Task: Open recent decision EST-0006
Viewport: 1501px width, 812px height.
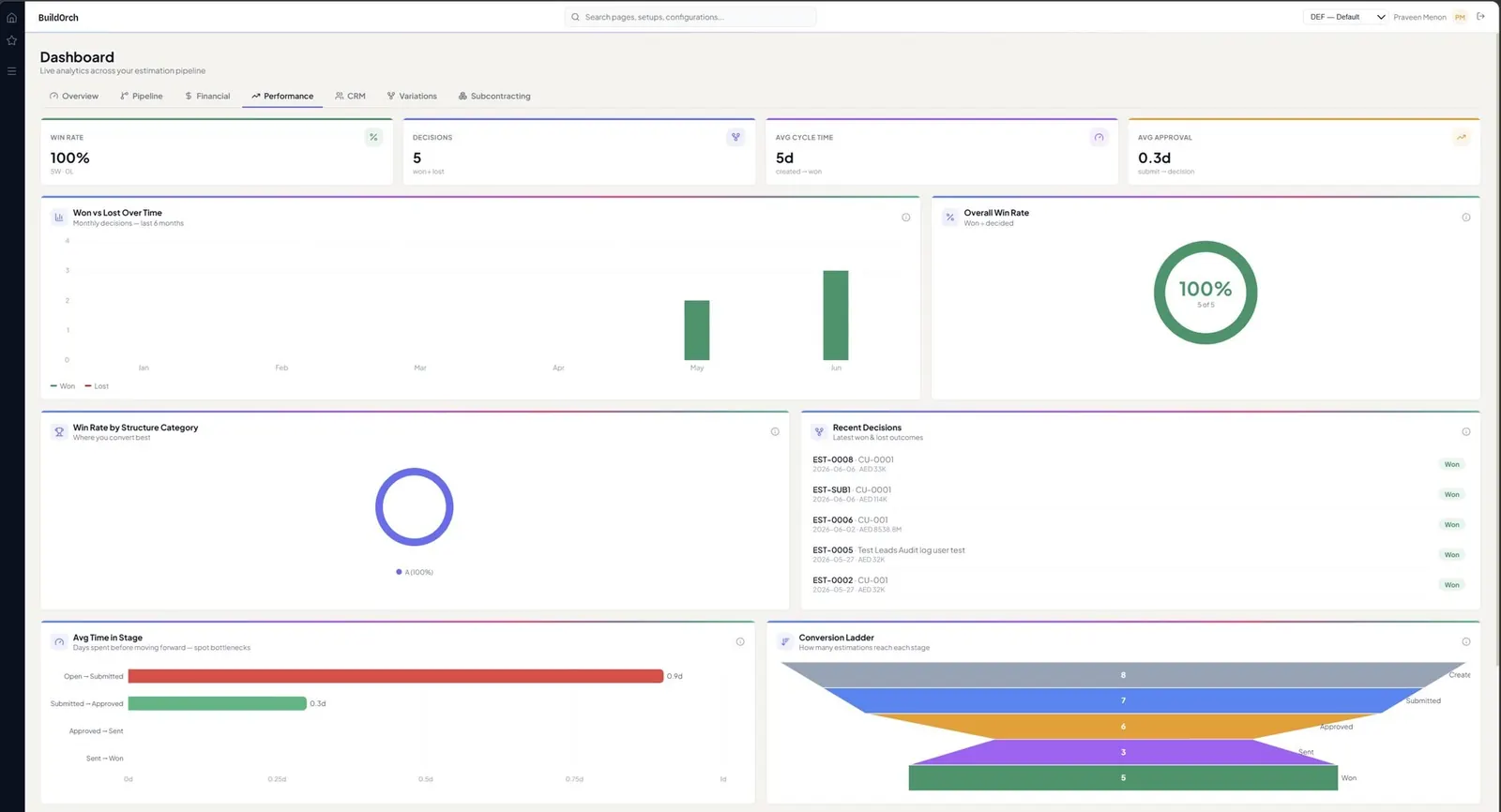Action: tap(1138, 524)
